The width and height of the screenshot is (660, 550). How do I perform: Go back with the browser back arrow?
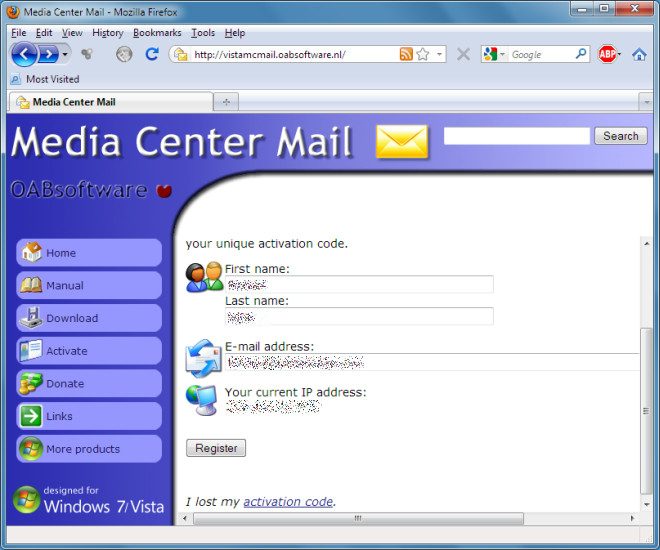pyautogui.click(x=24, y=54)
